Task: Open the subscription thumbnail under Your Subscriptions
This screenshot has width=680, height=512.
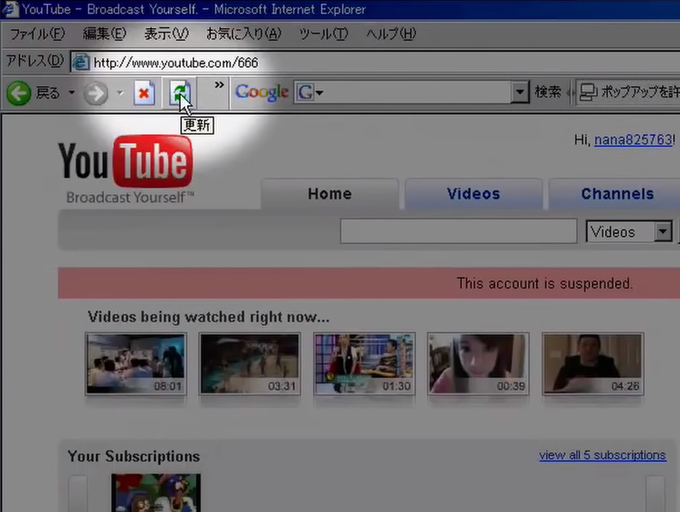Action: click(156, 492)
